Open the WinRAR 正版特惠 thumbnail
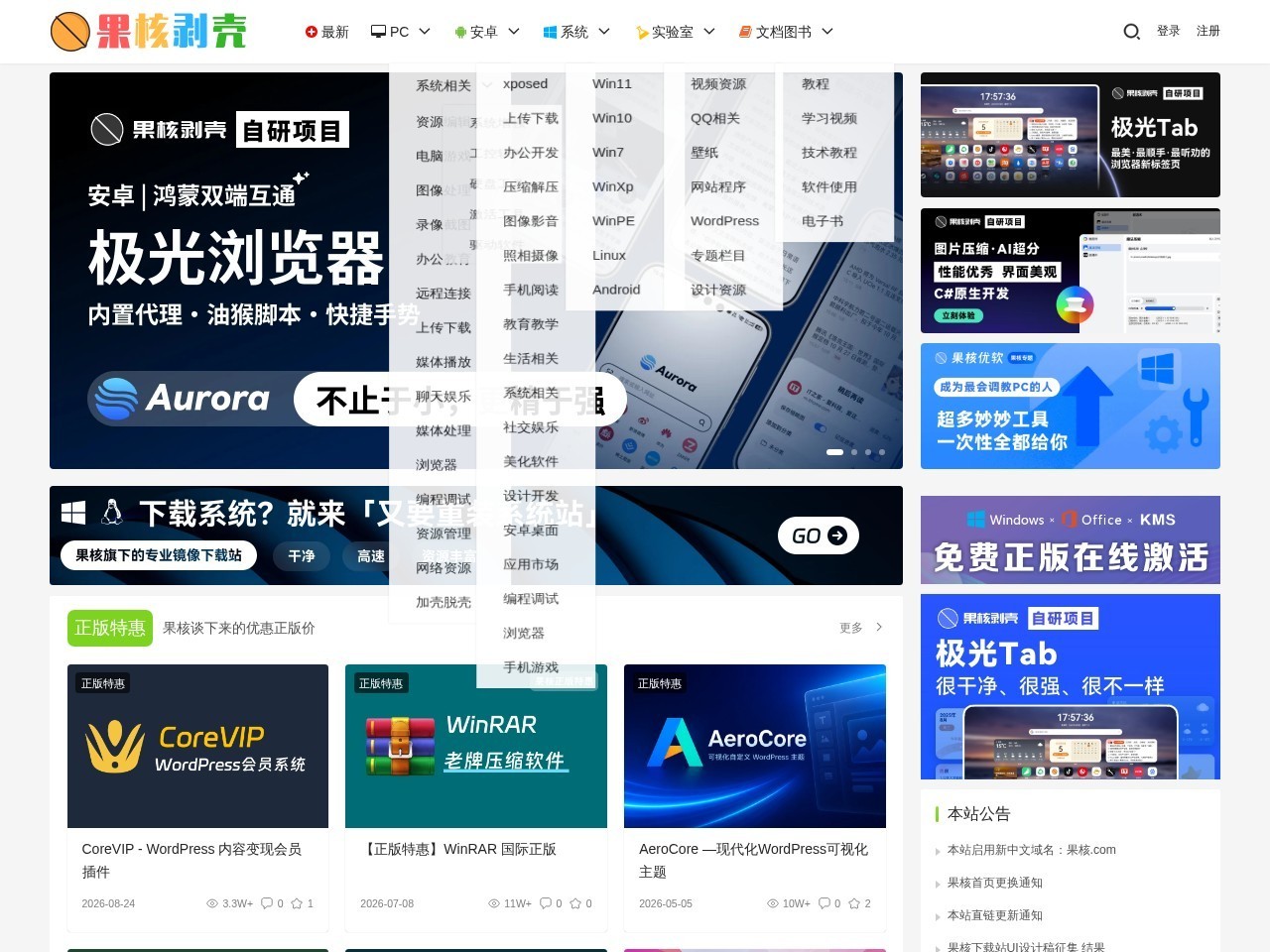Screen dimensions: 1270x952 [x=476, y=746]
